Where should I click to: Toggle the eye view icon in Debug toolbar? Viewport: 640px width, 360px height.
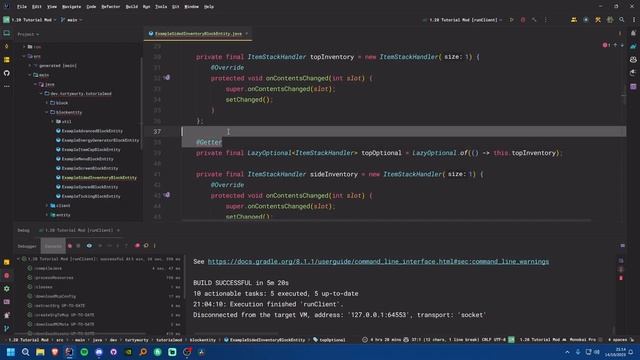coord(89,246)
